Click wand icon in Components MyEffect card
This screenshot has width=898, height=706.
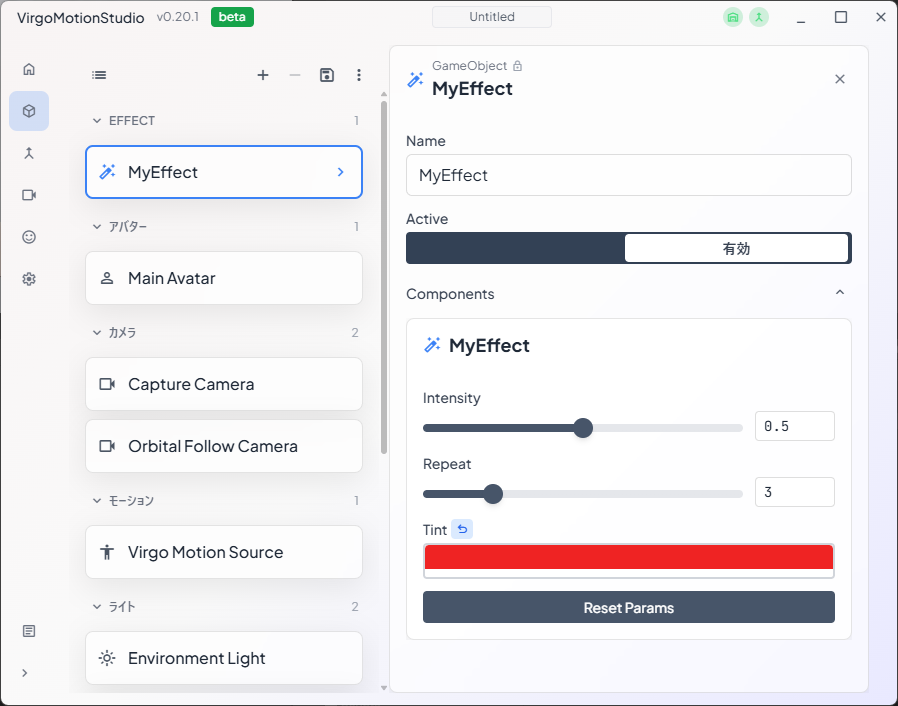[x=432, y=345]
